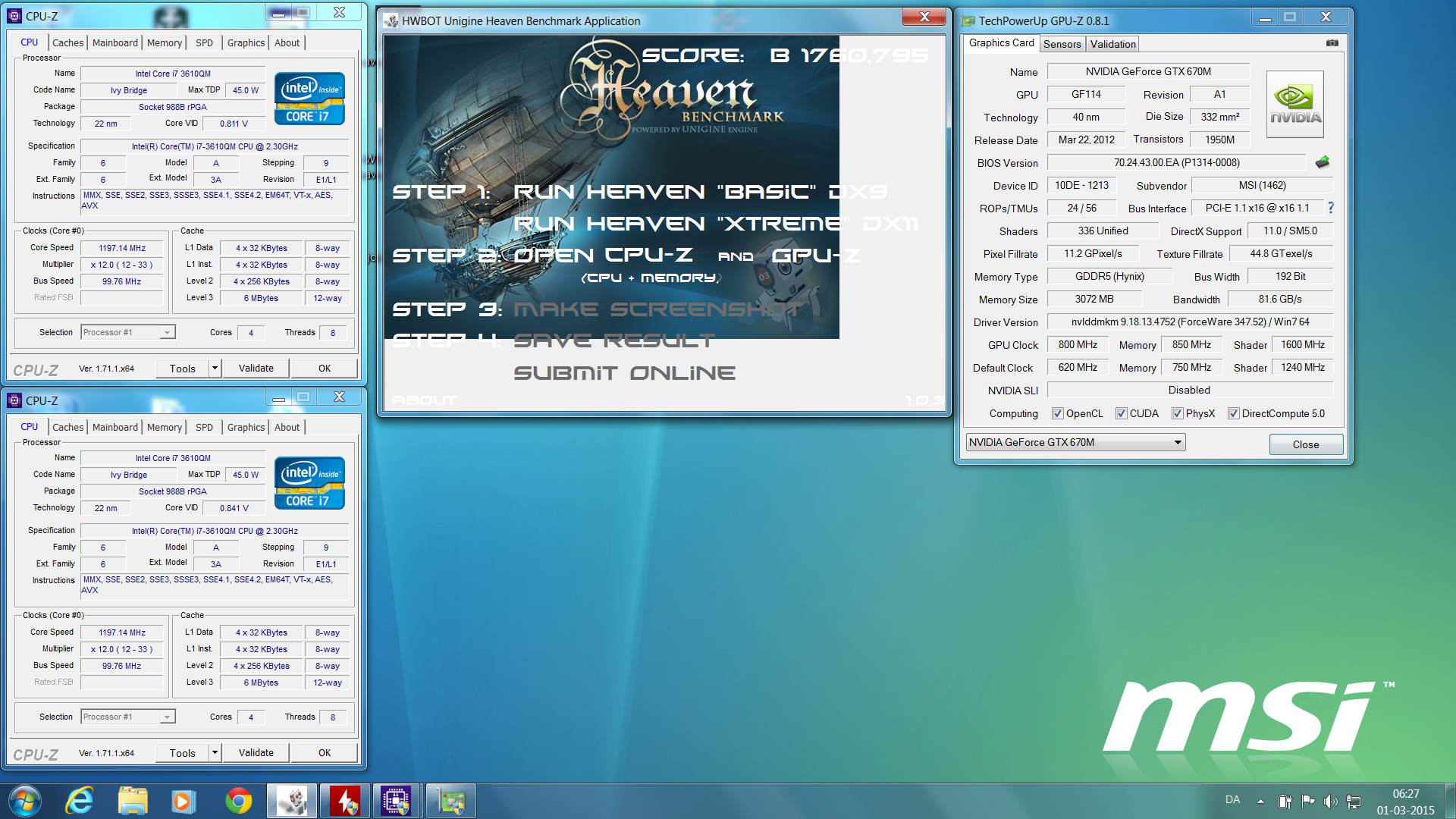Open Windows Start menu orb
This screenshot has width=1456, height=819.
(x=25, y=801)
